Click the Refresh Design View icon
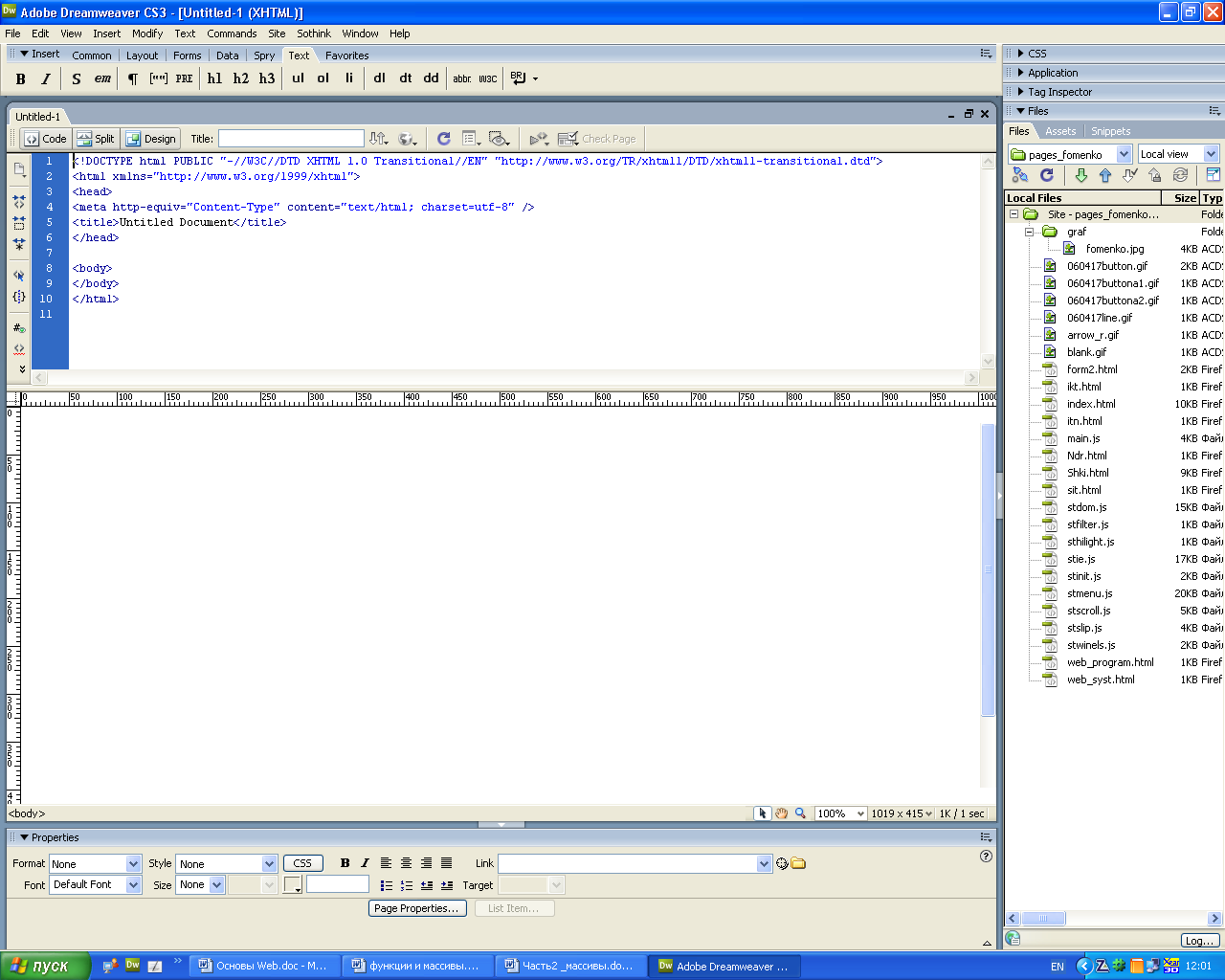This screenshot has height=980, width=1225. [443, 139]
